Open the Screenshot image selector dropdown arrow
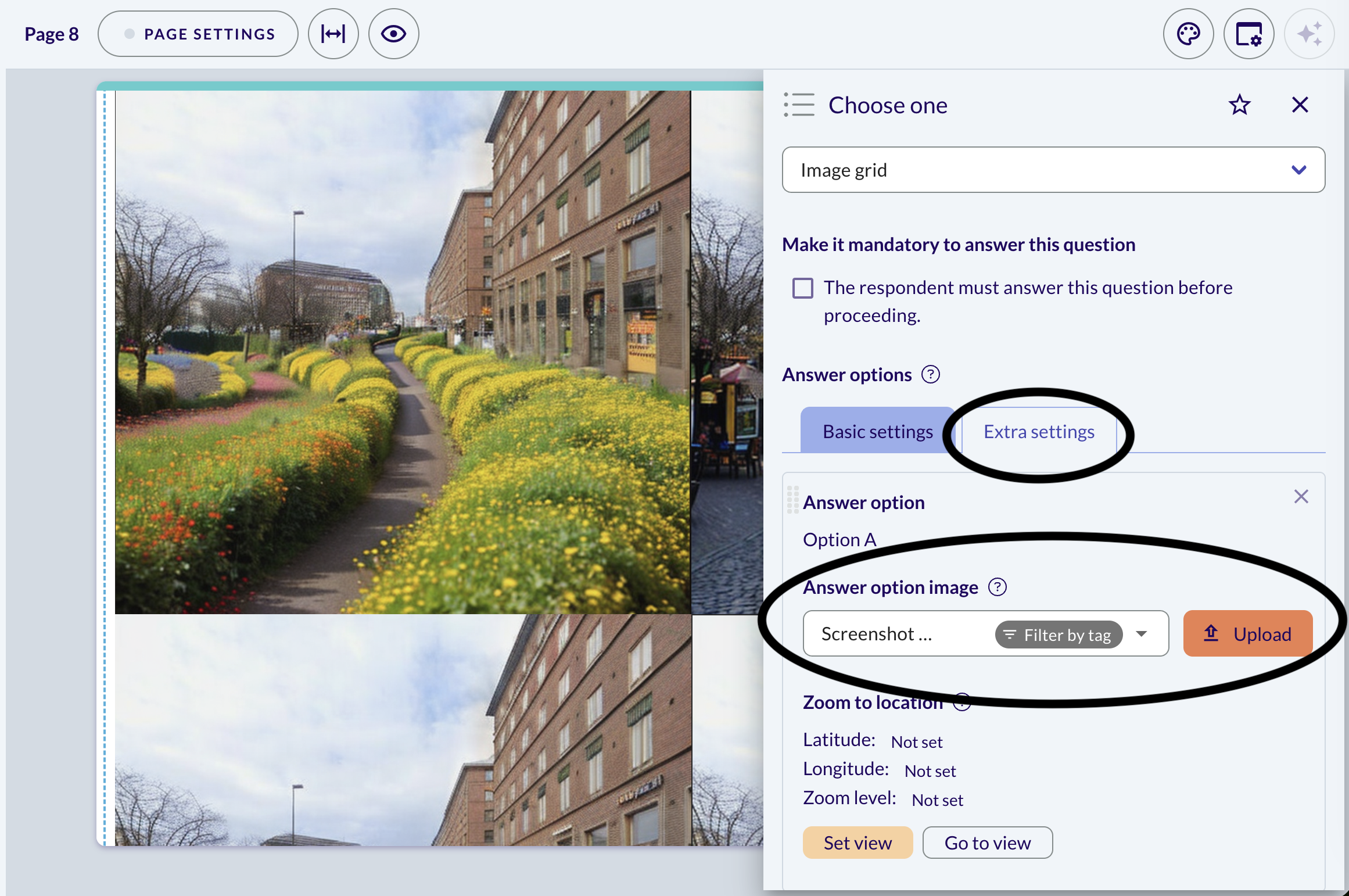 click(x=1142, y=633)
